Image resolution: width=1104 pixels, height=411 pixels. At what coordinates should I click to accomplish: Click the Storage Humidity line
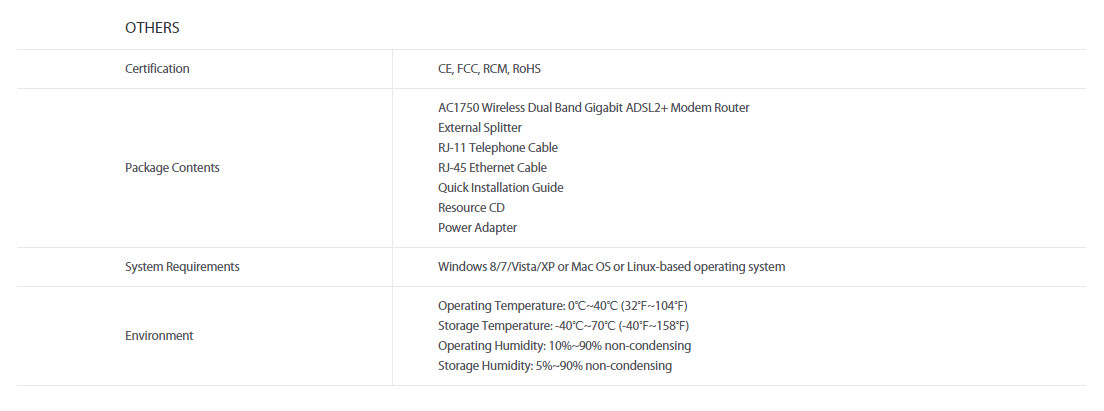pyautogui.click(x=555, y=366)
